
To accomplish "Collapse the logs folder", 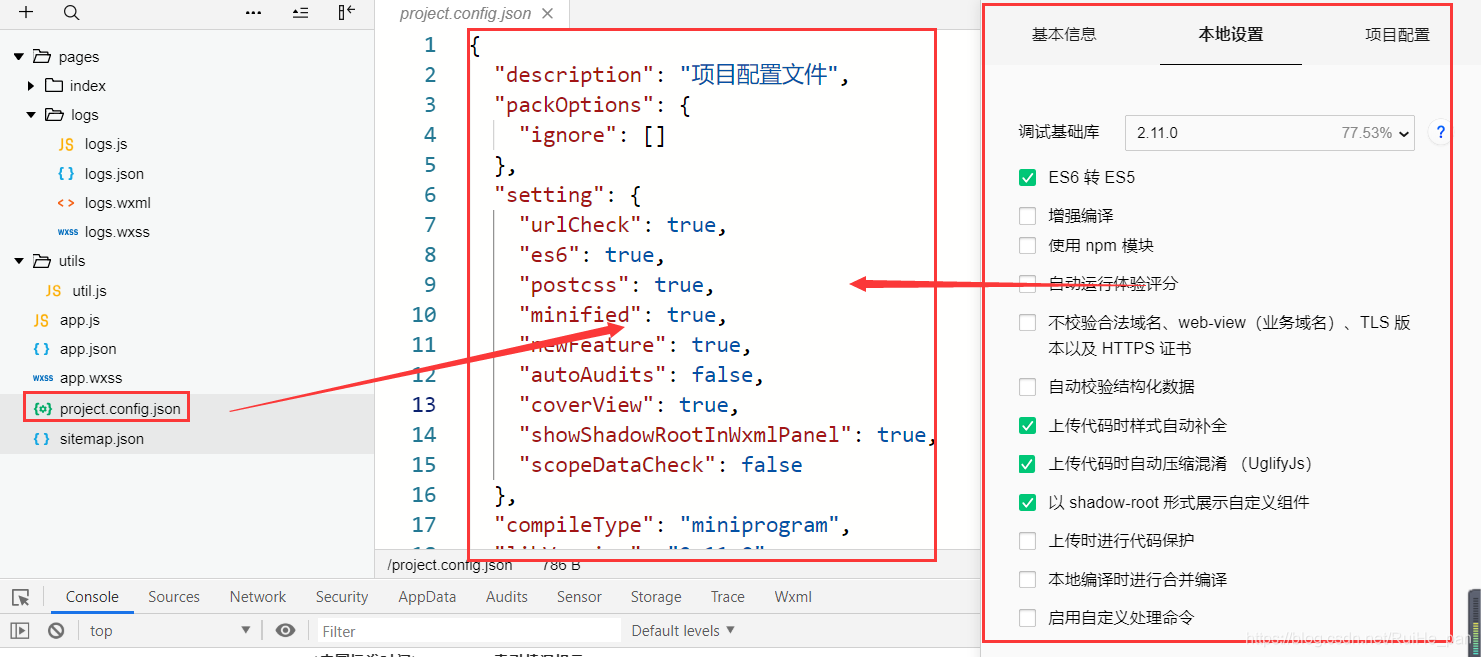I will 31,115.
